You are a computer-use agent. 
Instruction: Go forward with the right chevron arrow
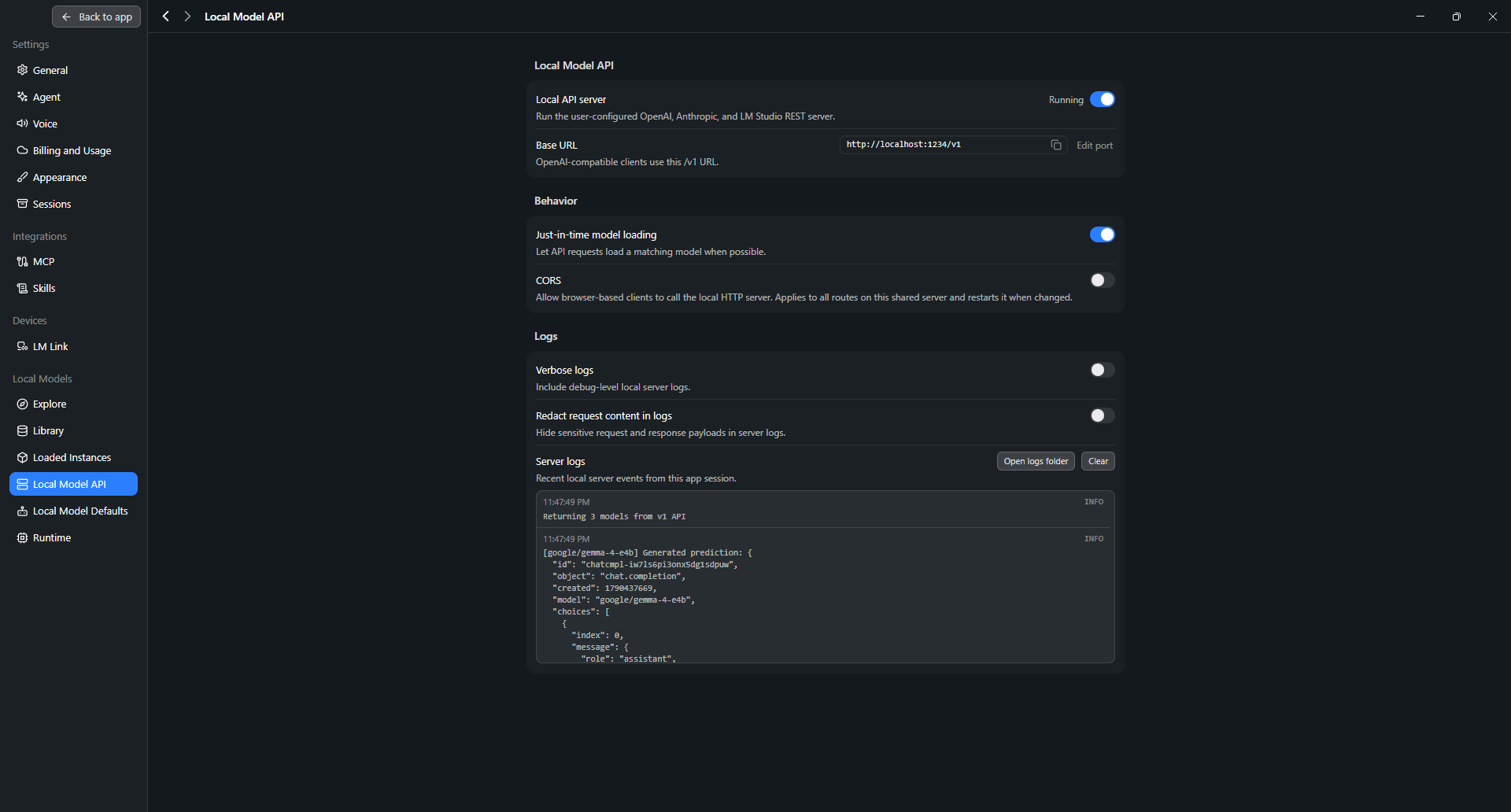pyautogui.click(x=187, y=17)
